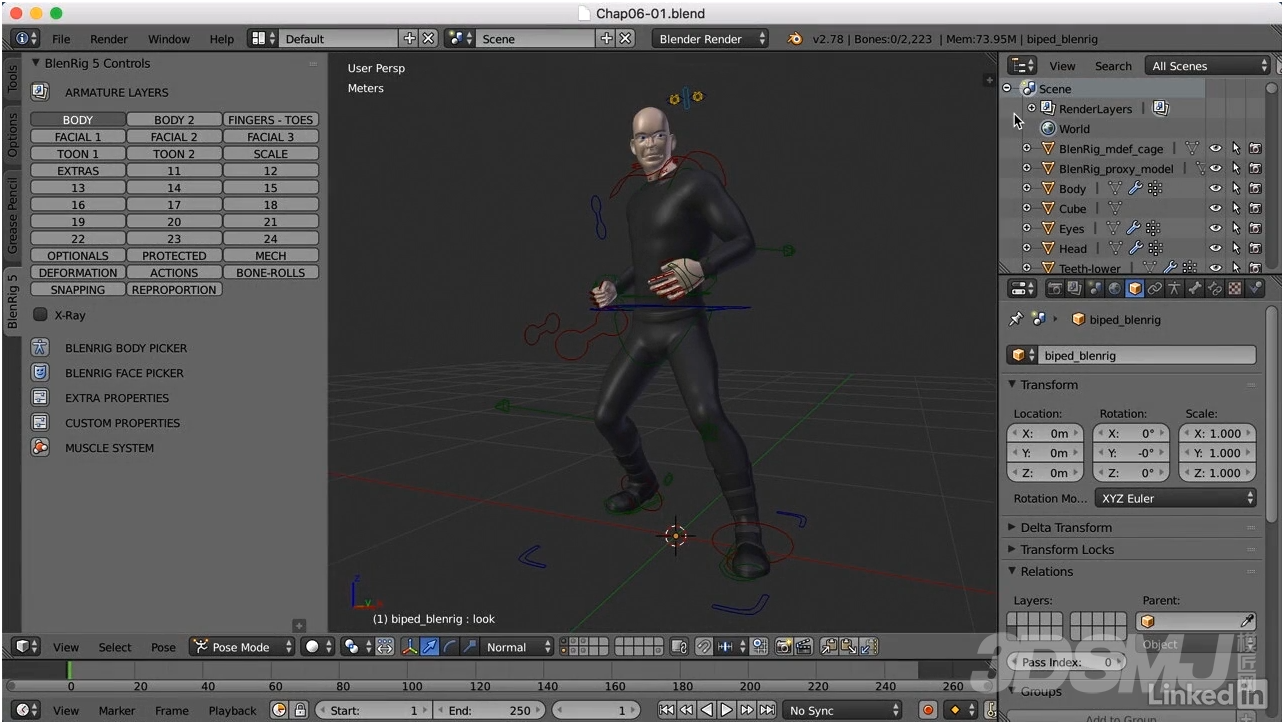Expand the Delta Transform panel
The height and width of the screenshot is (724, 1284).
point(1066,527)
